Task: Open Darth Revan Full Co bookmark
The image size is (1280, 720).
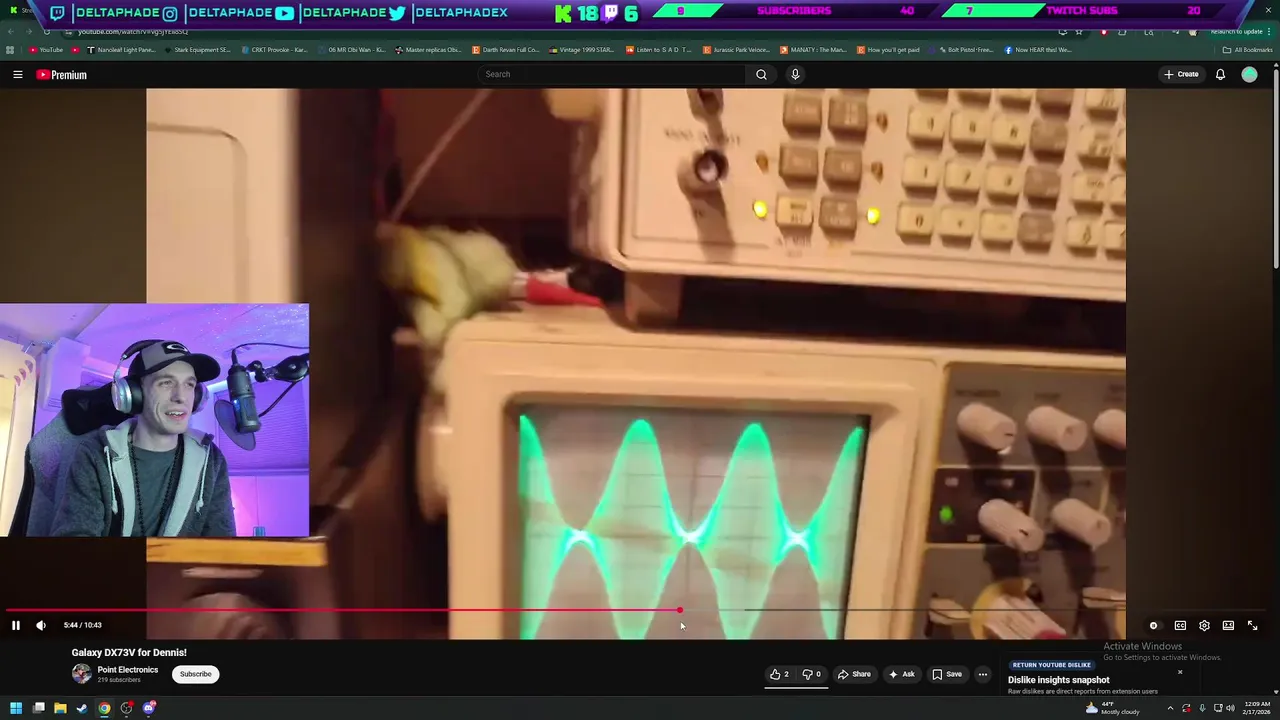Action: tap(505, 50)
